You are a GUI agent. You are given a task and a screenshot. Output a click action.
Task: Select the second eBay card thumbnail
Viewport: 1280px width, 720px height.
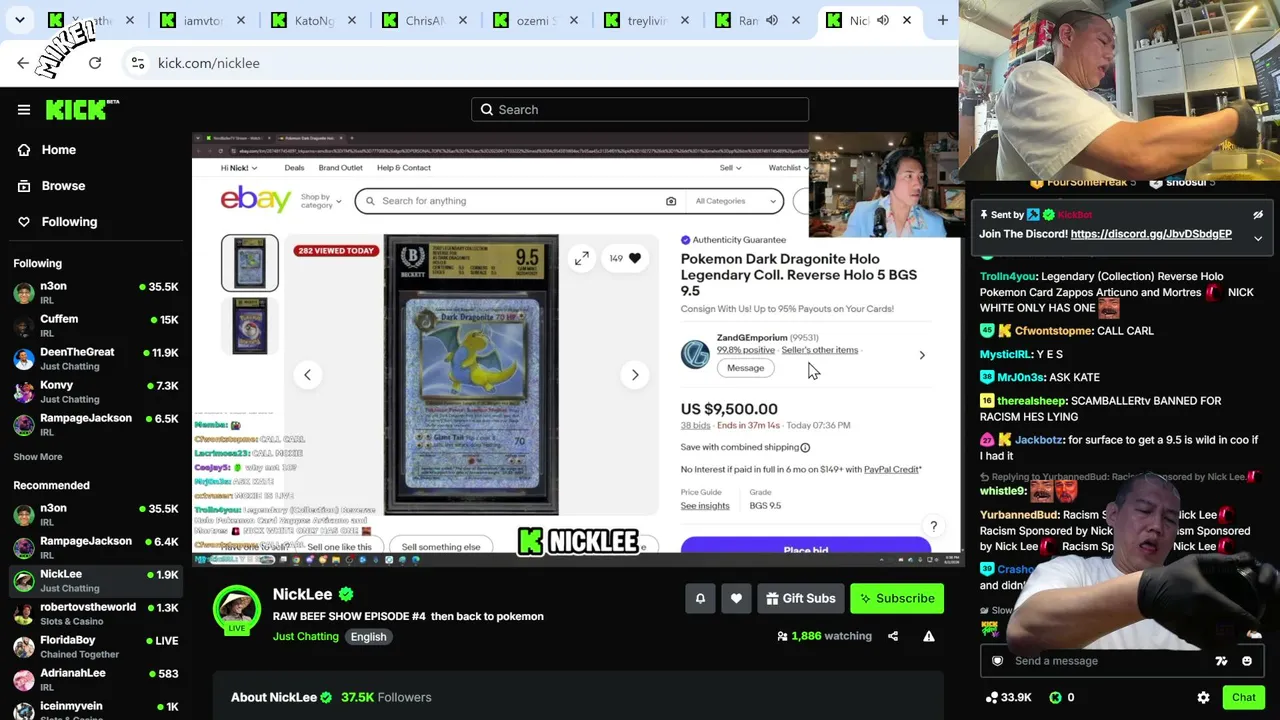coord(250,326)
